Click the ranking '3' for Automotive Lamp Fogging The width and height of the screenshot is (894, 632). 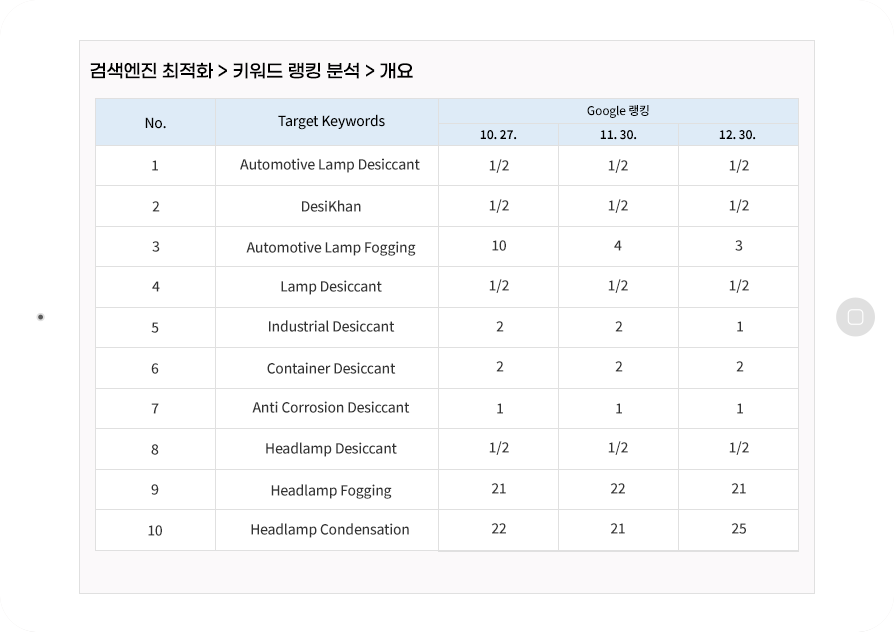(738, 246)
